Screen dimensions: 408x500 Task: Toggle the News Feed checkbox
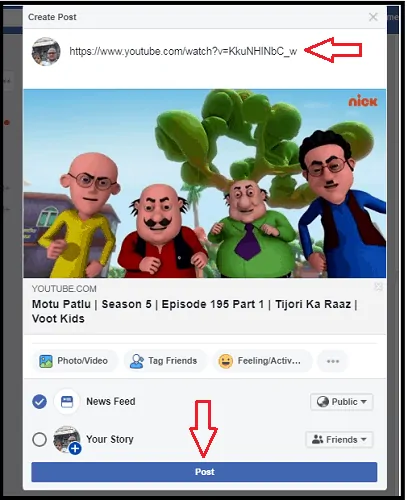(39, 401)
